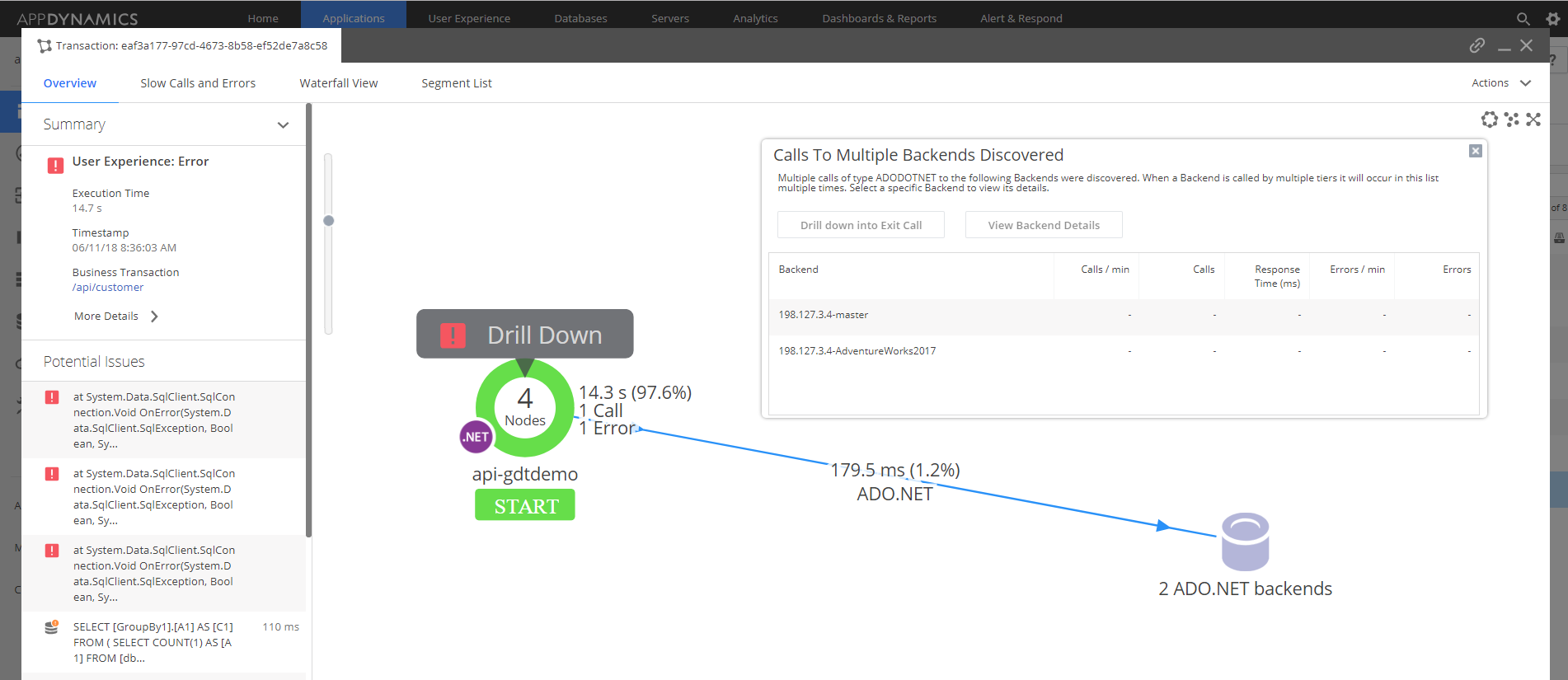Click the .NET badge icon
This screenshot has height=680, width=1568.
click(476, 437)
